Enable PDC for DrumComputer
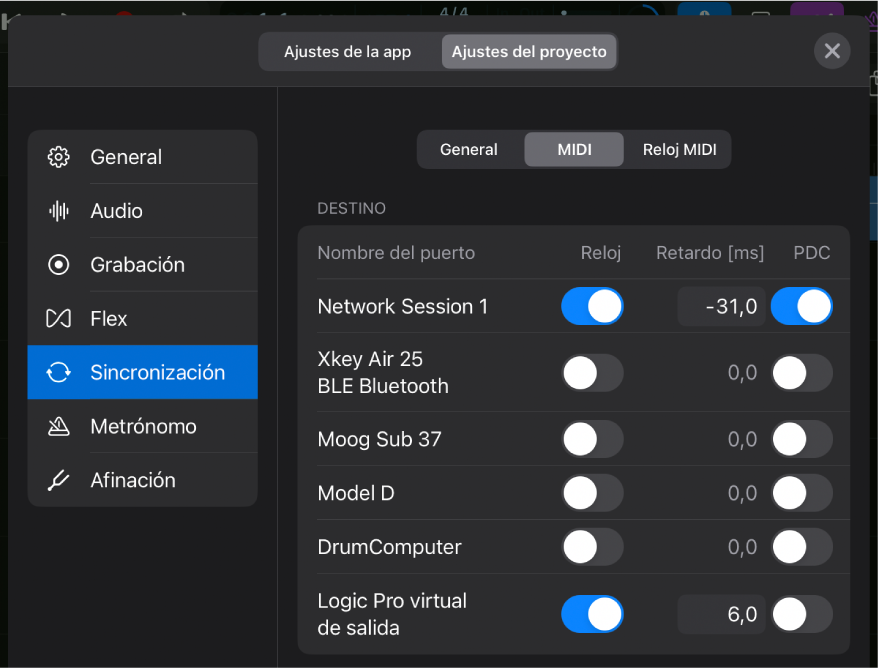The width and height of the screenshot is (878, 668). 802,547
